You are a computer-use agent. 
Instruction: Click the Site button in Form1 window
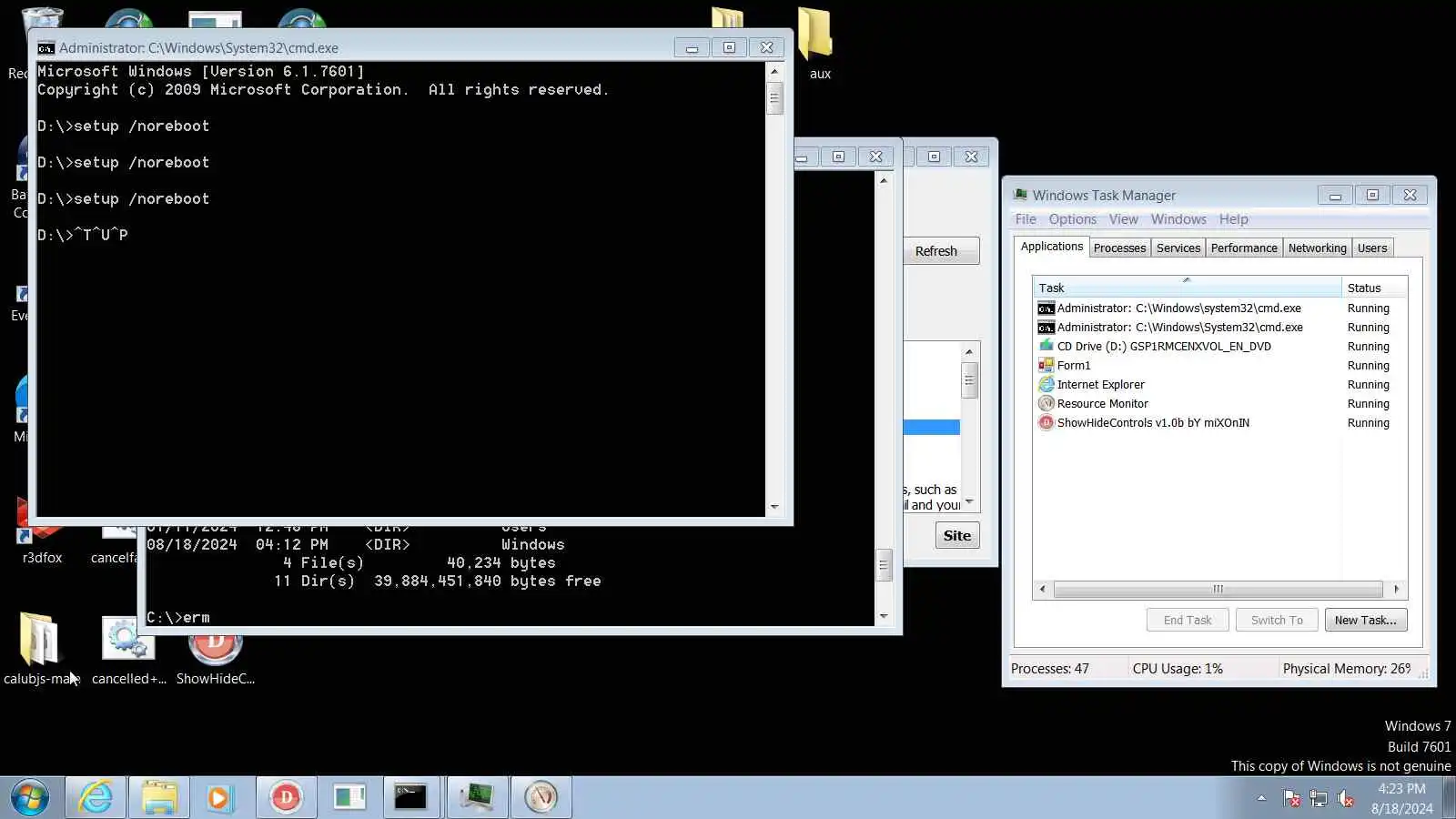957,536
